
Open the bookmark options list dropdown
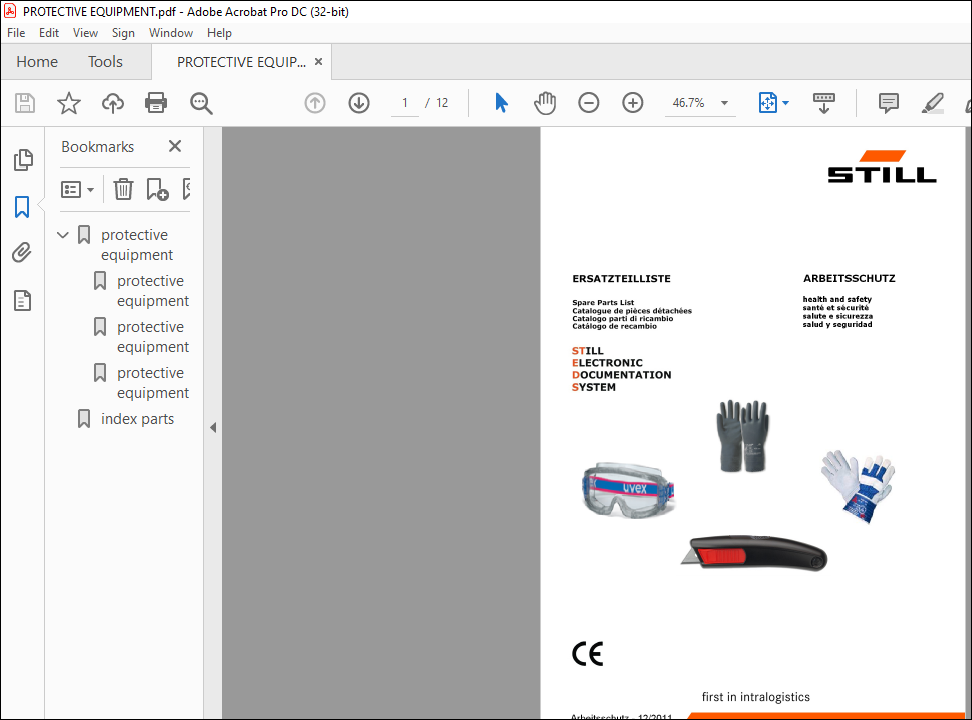pos(77,189)
